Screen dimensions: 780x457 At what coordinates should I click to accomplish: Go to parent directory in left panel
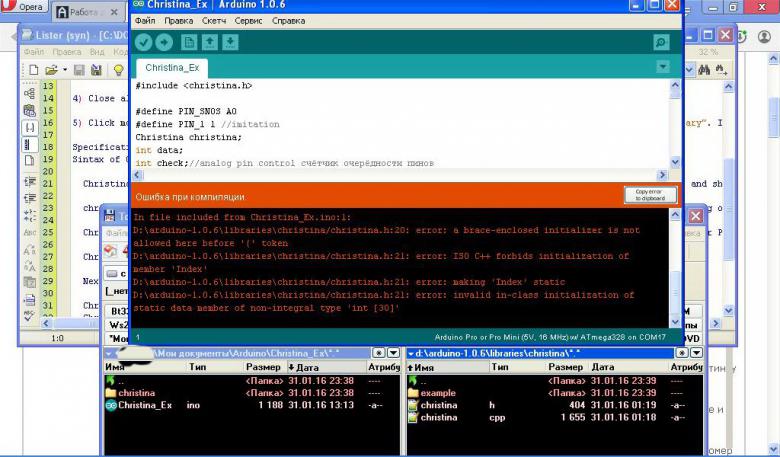pos(252,381)
